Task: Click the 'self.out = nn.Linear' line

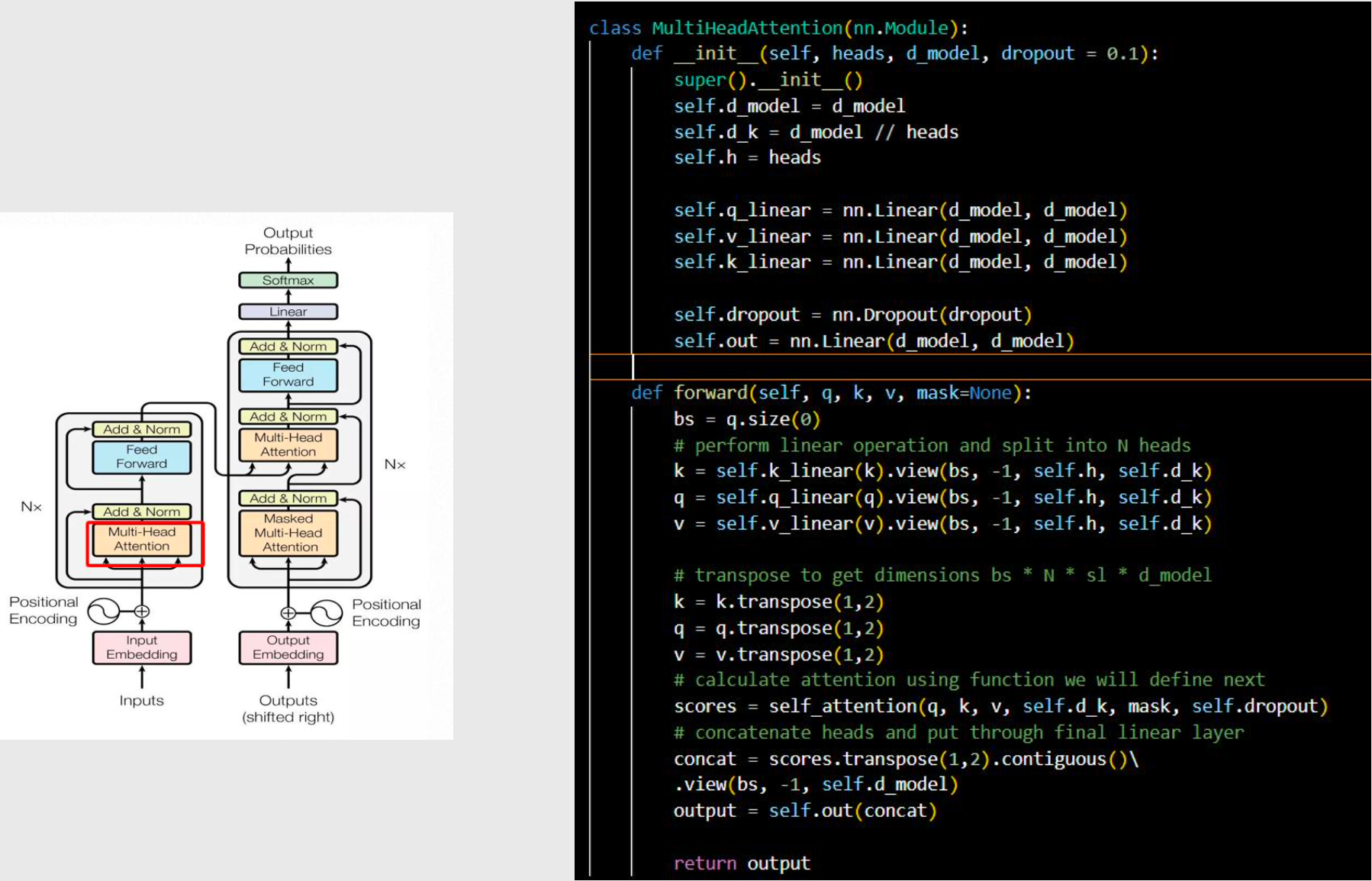Action: point(874,341)
